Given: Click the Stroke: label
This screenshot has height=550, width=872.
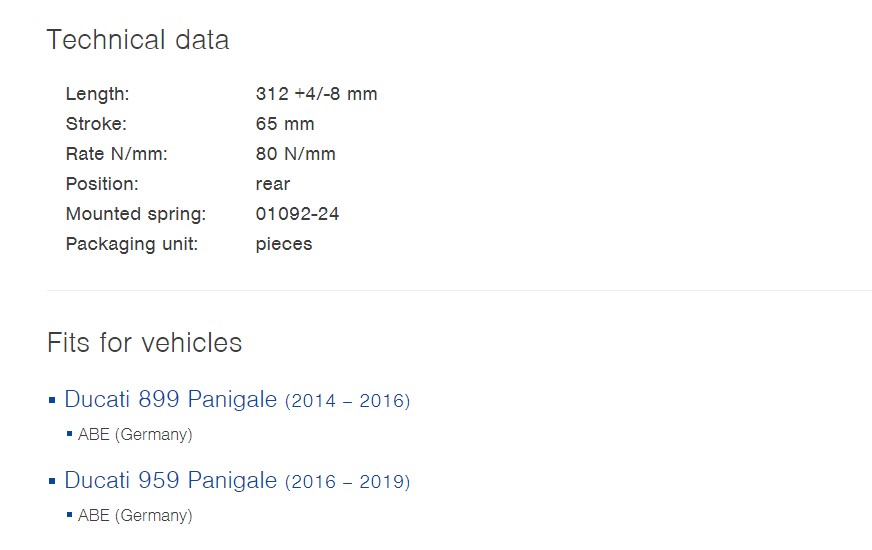Looking at the screenshot, I should click(96, 124).
